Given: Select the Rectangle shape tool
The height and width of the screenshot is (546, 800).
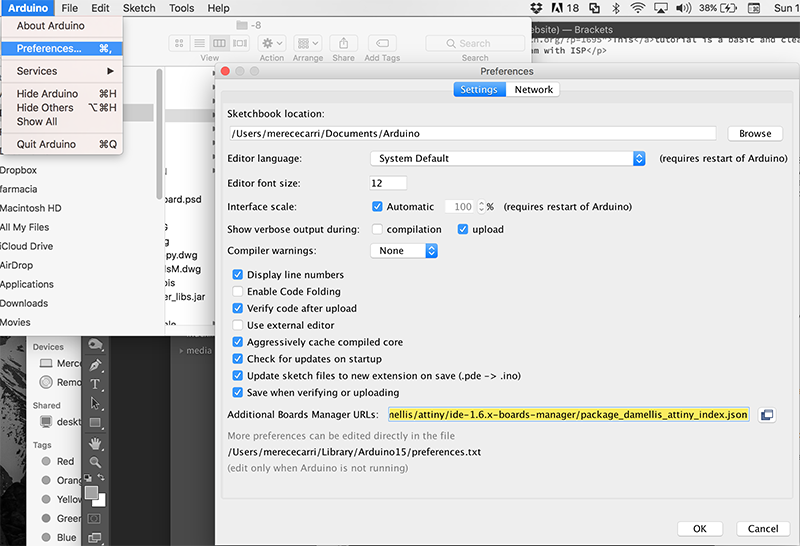Looking at the screenshot, I should (95, 423).
